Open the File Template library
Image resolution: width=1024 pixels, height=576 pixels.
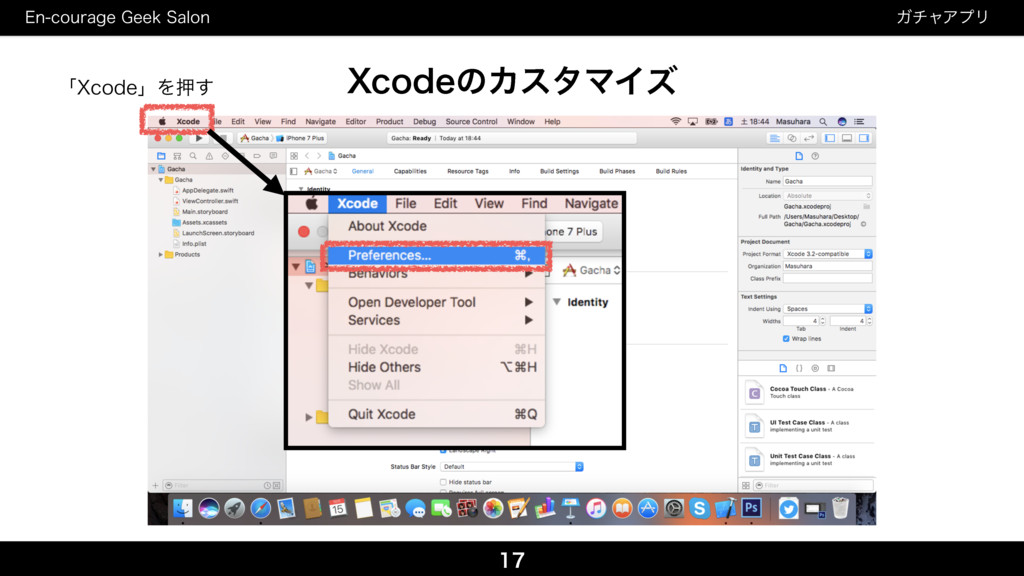783,368
